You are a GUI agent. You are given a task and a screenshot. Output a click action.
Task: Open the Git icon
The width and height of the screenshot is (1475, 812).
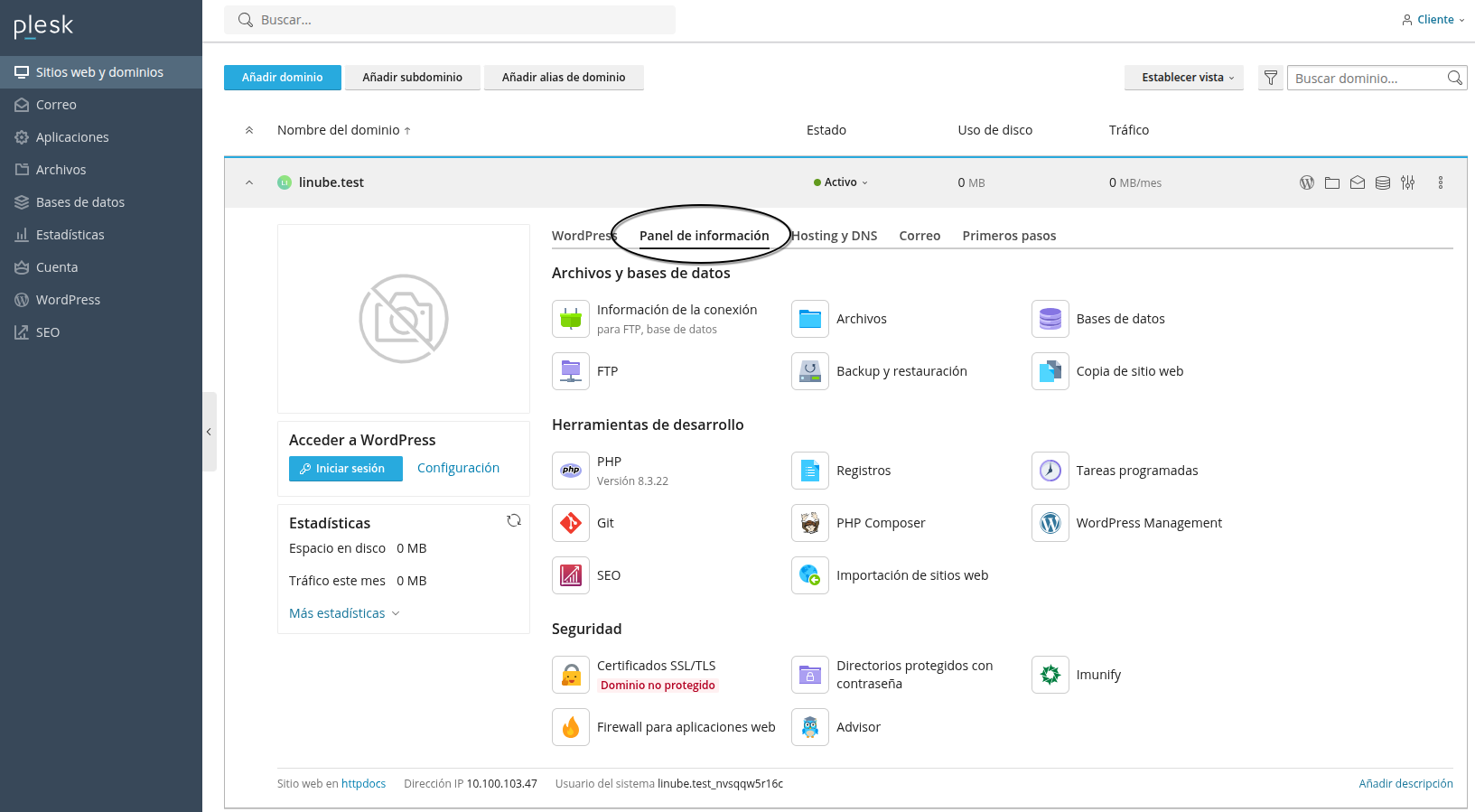(571, 523)
